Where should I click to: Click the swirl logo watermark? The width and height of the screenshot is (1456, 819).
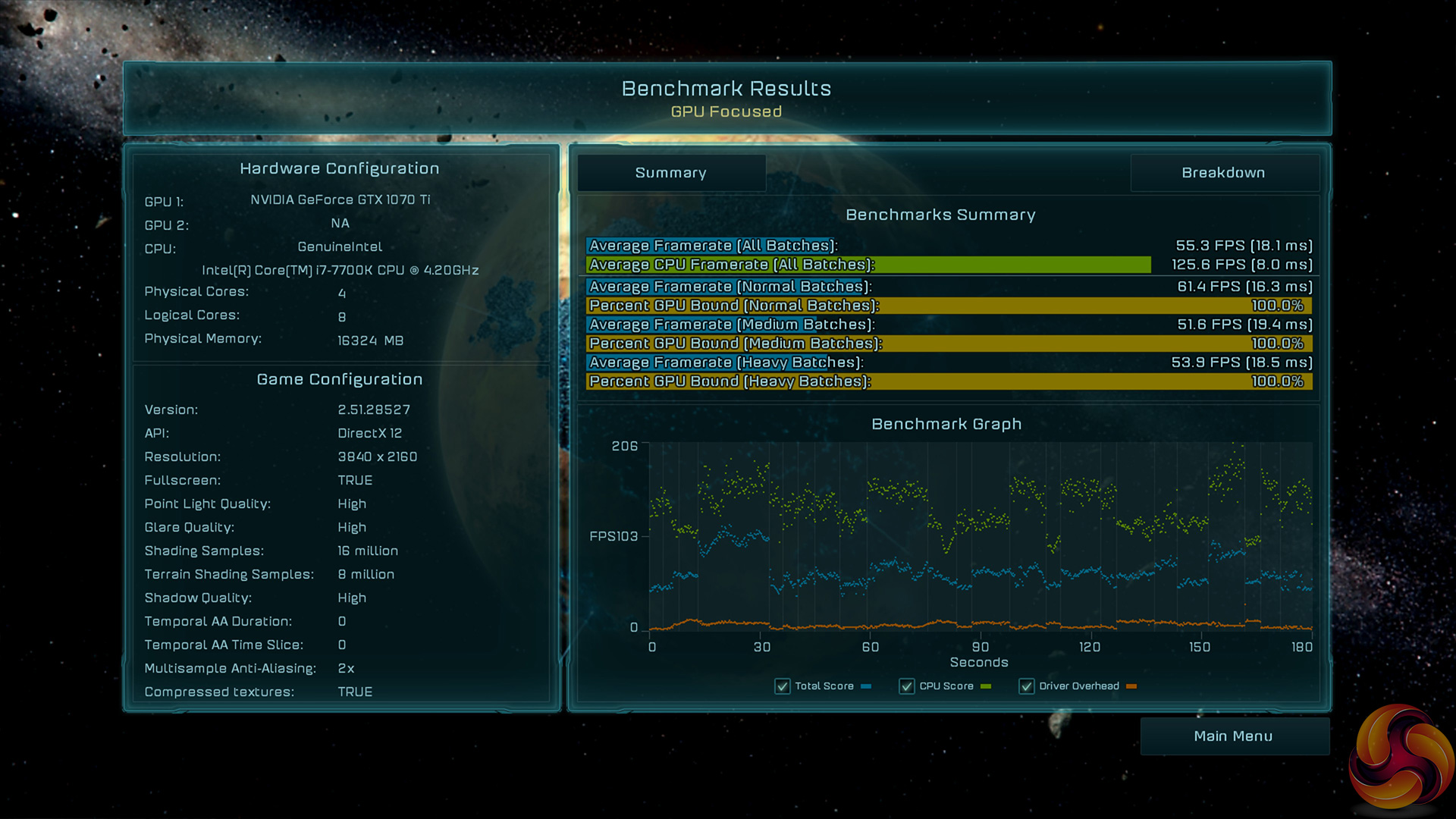pos(1401,757)
